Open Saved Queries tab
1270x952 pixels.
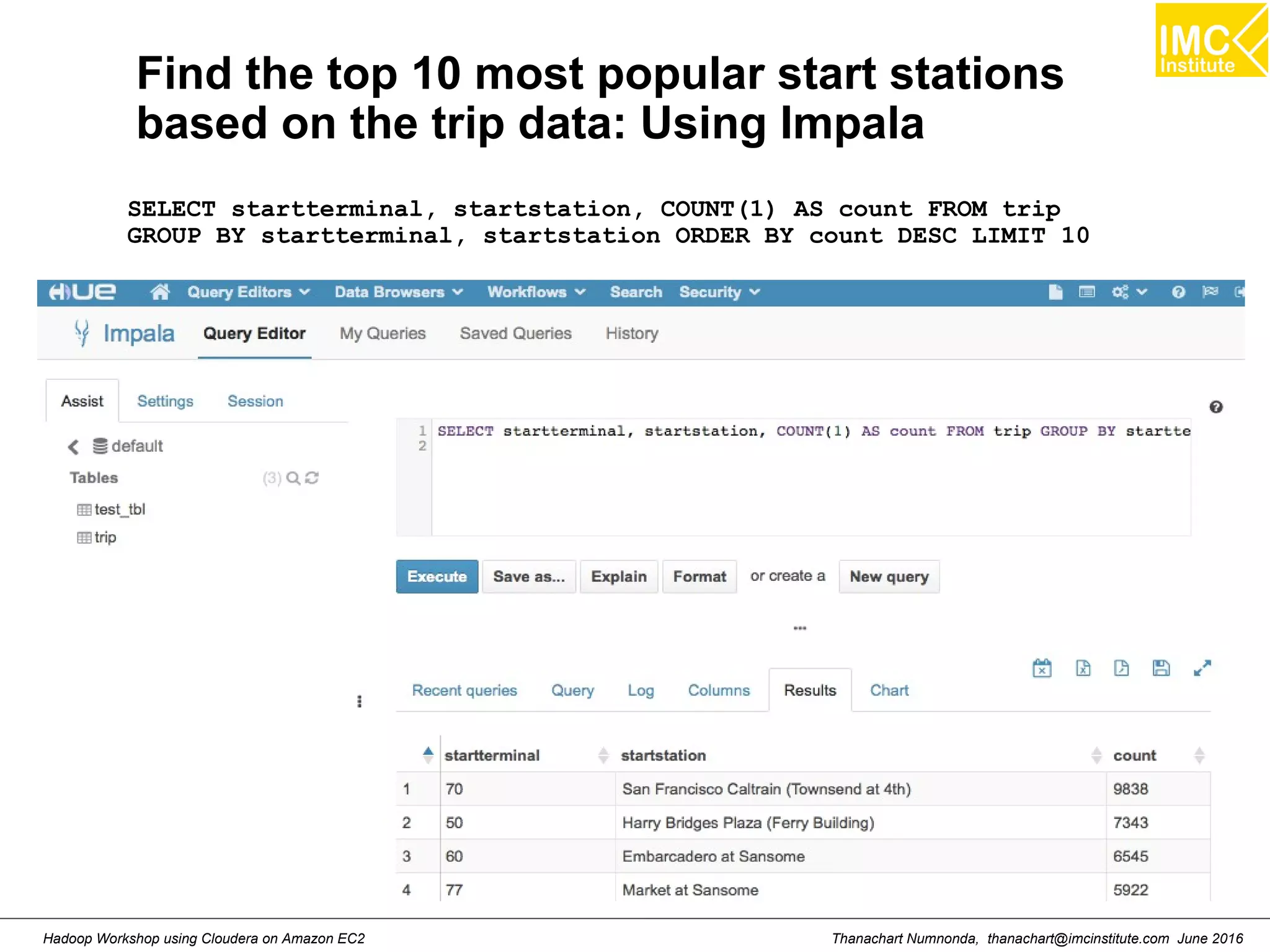click(x=515, y=333)
